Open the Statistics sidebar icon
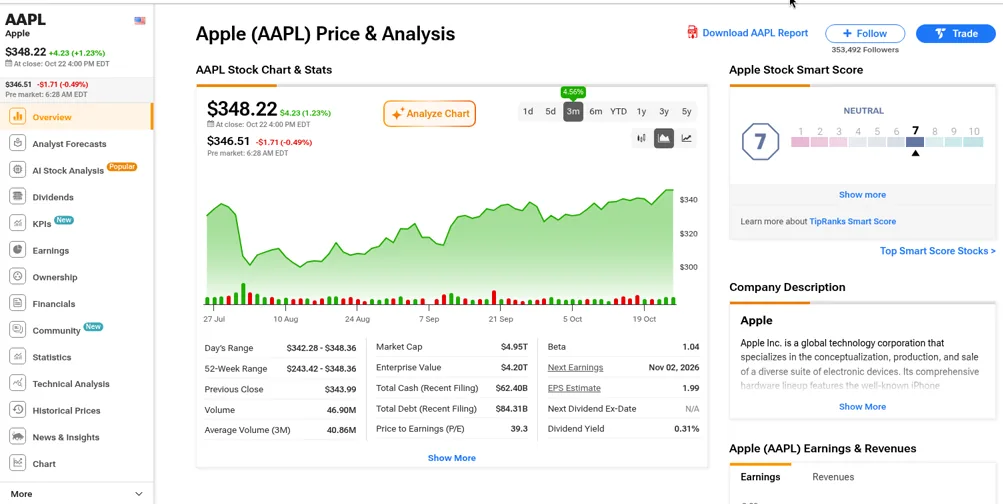 click(17, 356)
